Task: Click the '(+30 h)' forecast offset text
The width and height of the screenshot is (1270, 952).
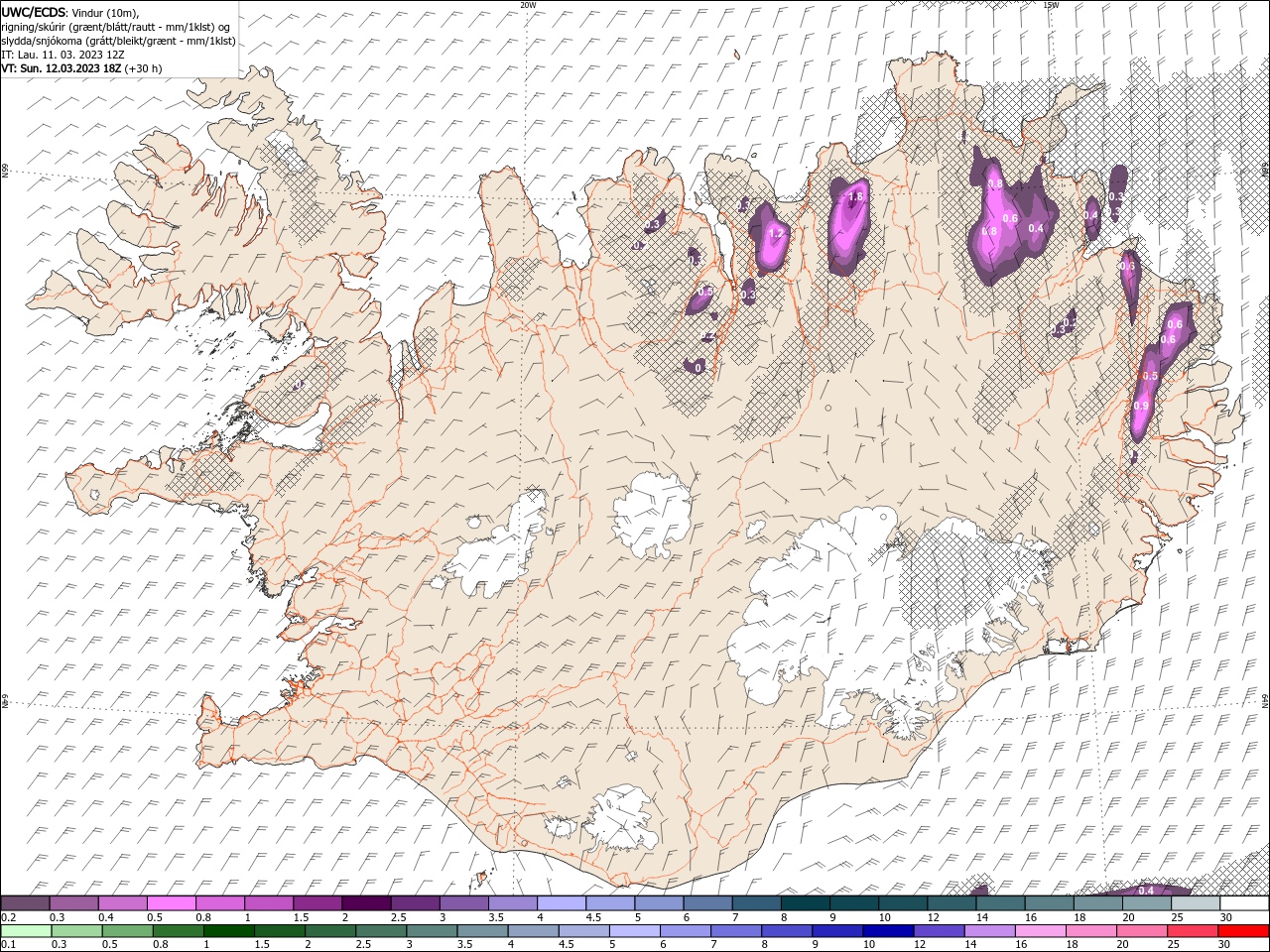Action: pyautogui.click(x=144, y=68)
